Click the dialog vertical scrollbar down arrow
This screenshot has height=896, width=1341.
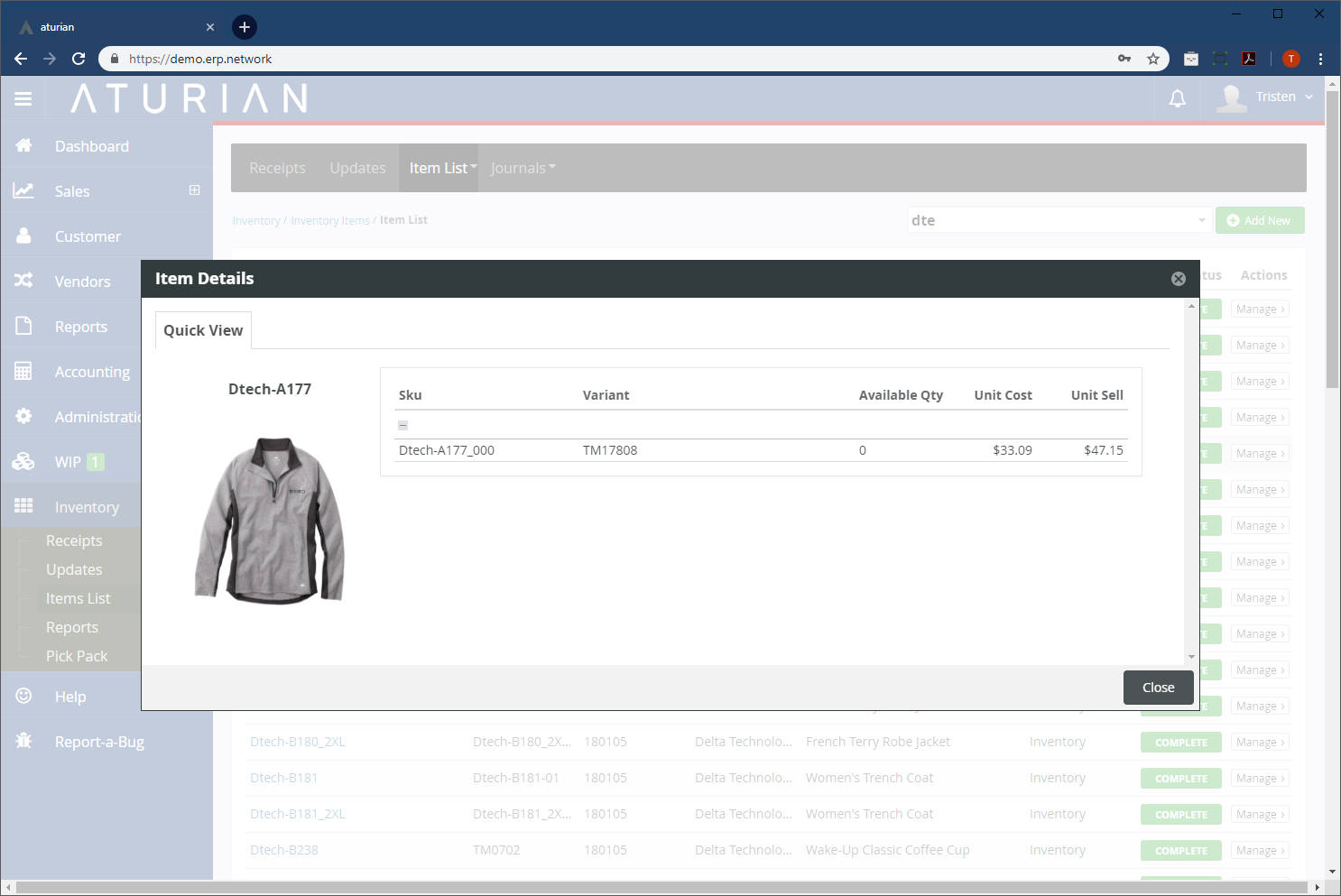click(x=1191, y=657)
